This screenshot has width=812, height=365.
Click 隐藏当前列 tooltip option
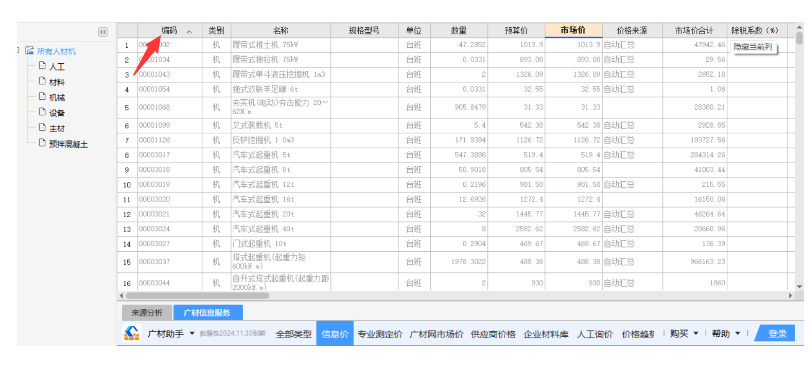[753, 47]
